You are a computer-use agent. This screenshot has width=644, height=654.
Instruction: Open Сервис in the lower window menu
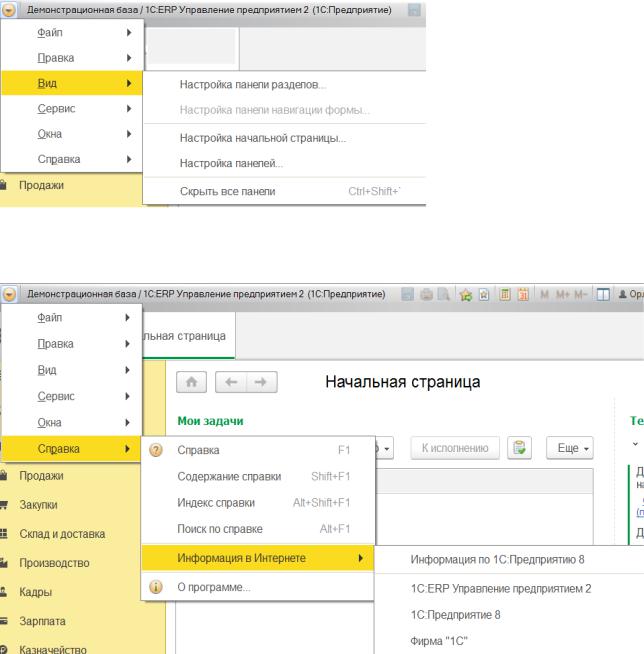tap(72, 396)
